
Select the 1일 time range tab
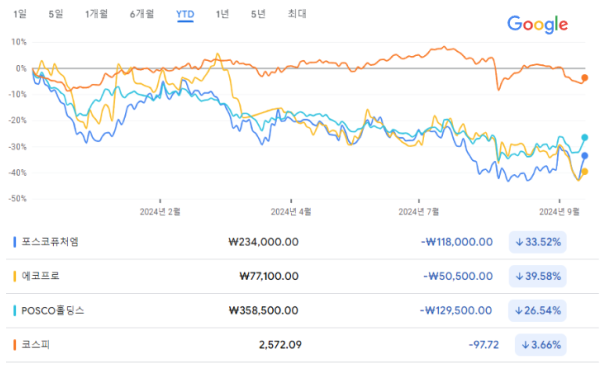pyautogui.click(x=20, y=14)
